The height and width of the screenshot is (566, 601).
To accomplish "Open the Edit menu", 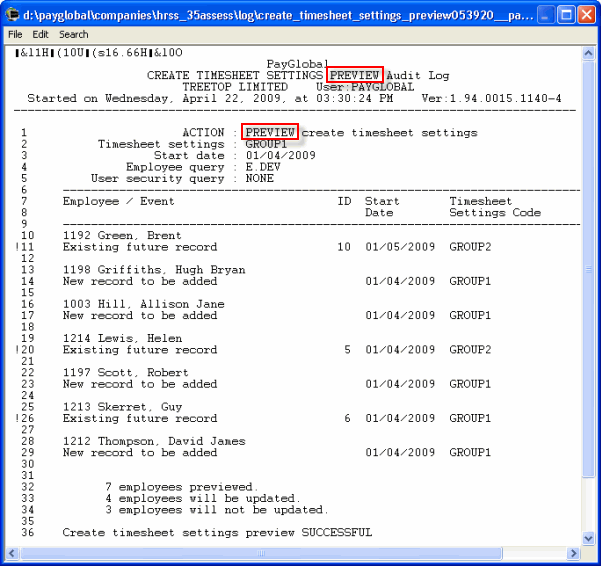I will (40, 34).
